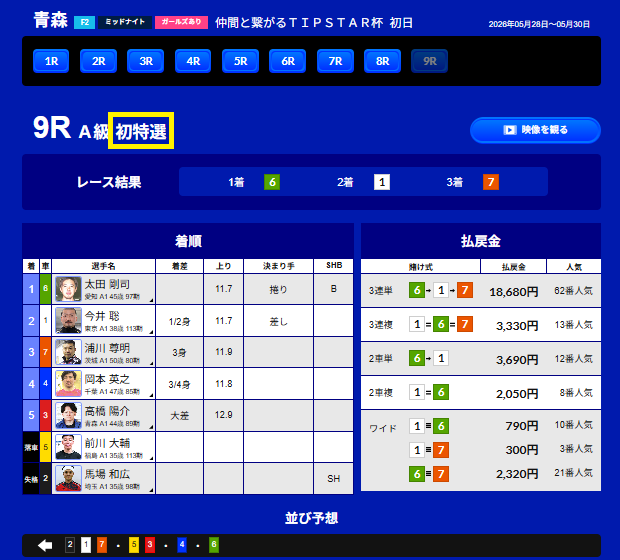Click the 落車 status cell
The width and height of the screenshot is (620, 560).
click(31, 447)
